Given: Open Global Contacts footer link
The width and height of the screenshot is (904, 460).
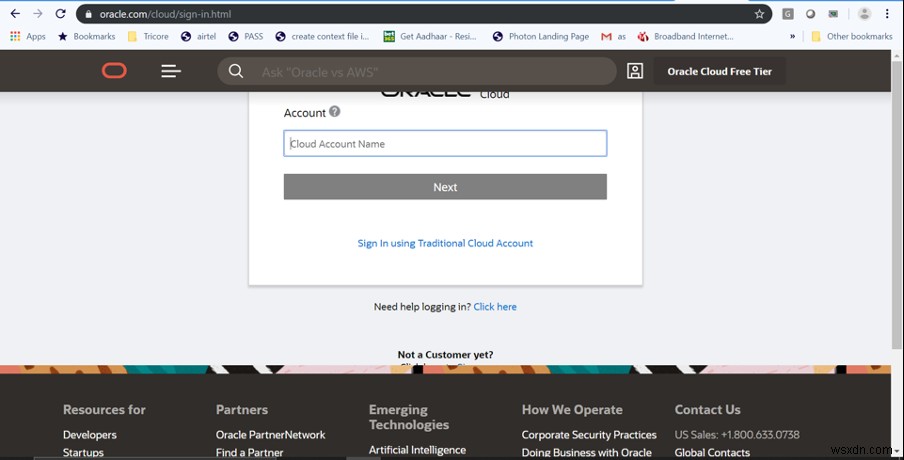Looking at the screenshot, I should [x=713, y=453].
